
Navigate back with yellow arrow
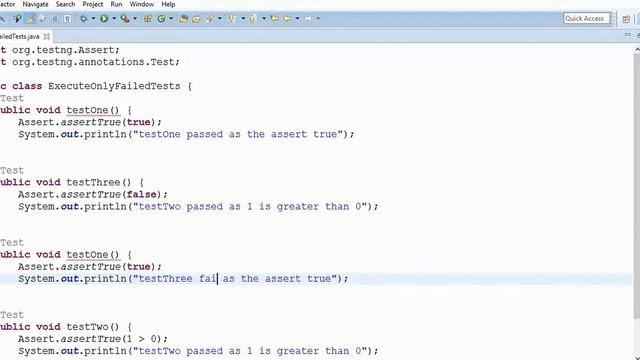(287, 18)
